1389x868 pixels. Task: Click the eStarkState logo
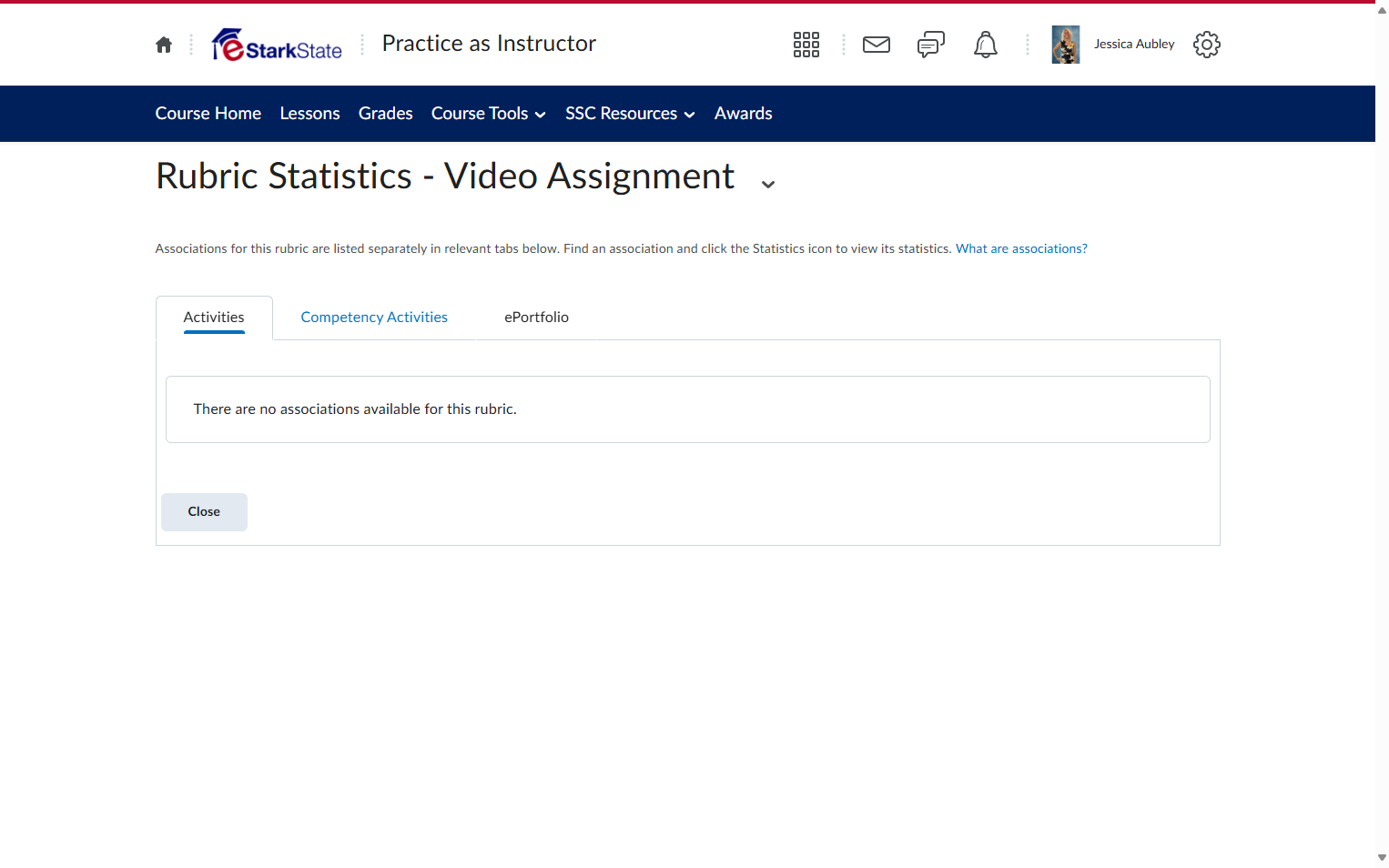pyautogui.click(x=277, y=45)
